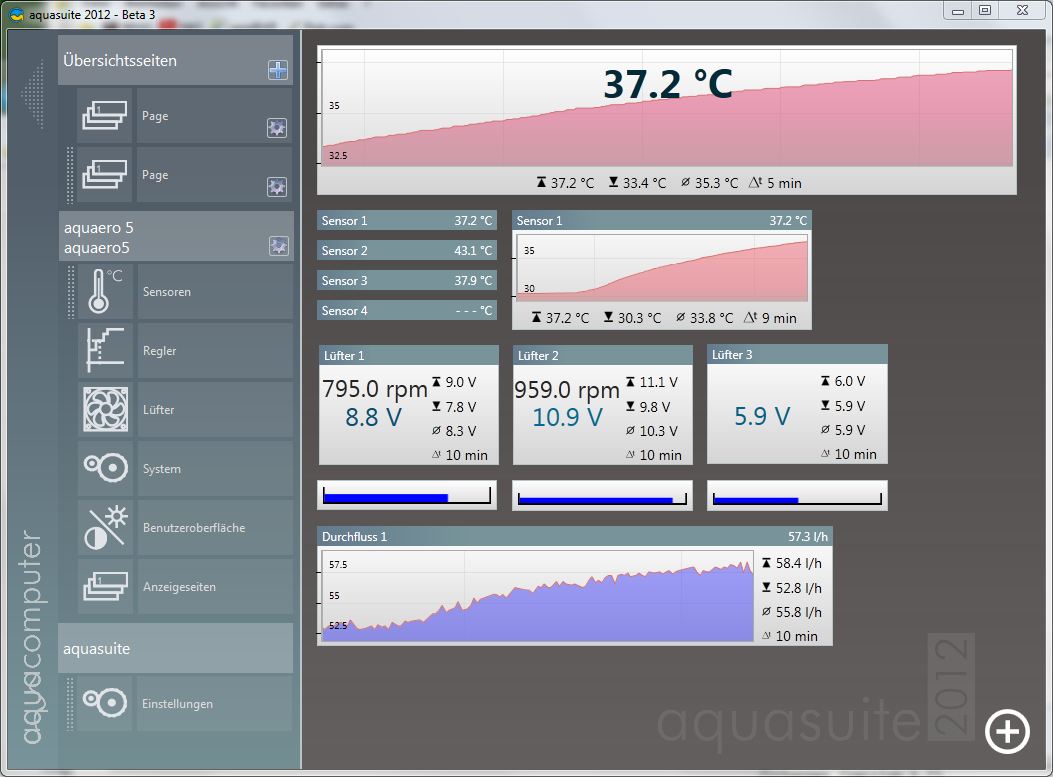
Task: Open the Benutzeroberfläche brightness icon
Action: click(105, 527)
